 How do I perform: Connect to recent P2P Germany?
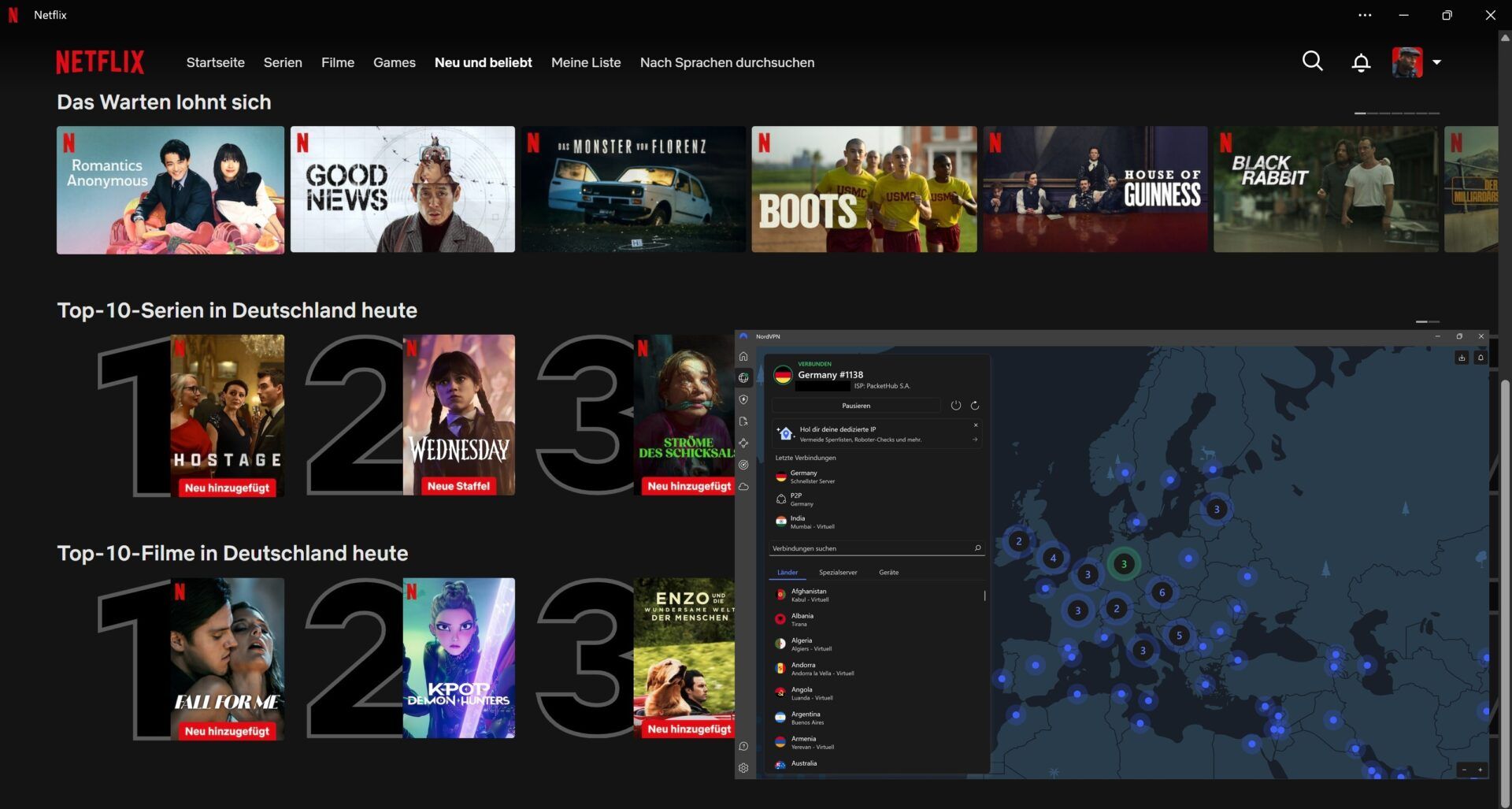(x=878, y=499)
